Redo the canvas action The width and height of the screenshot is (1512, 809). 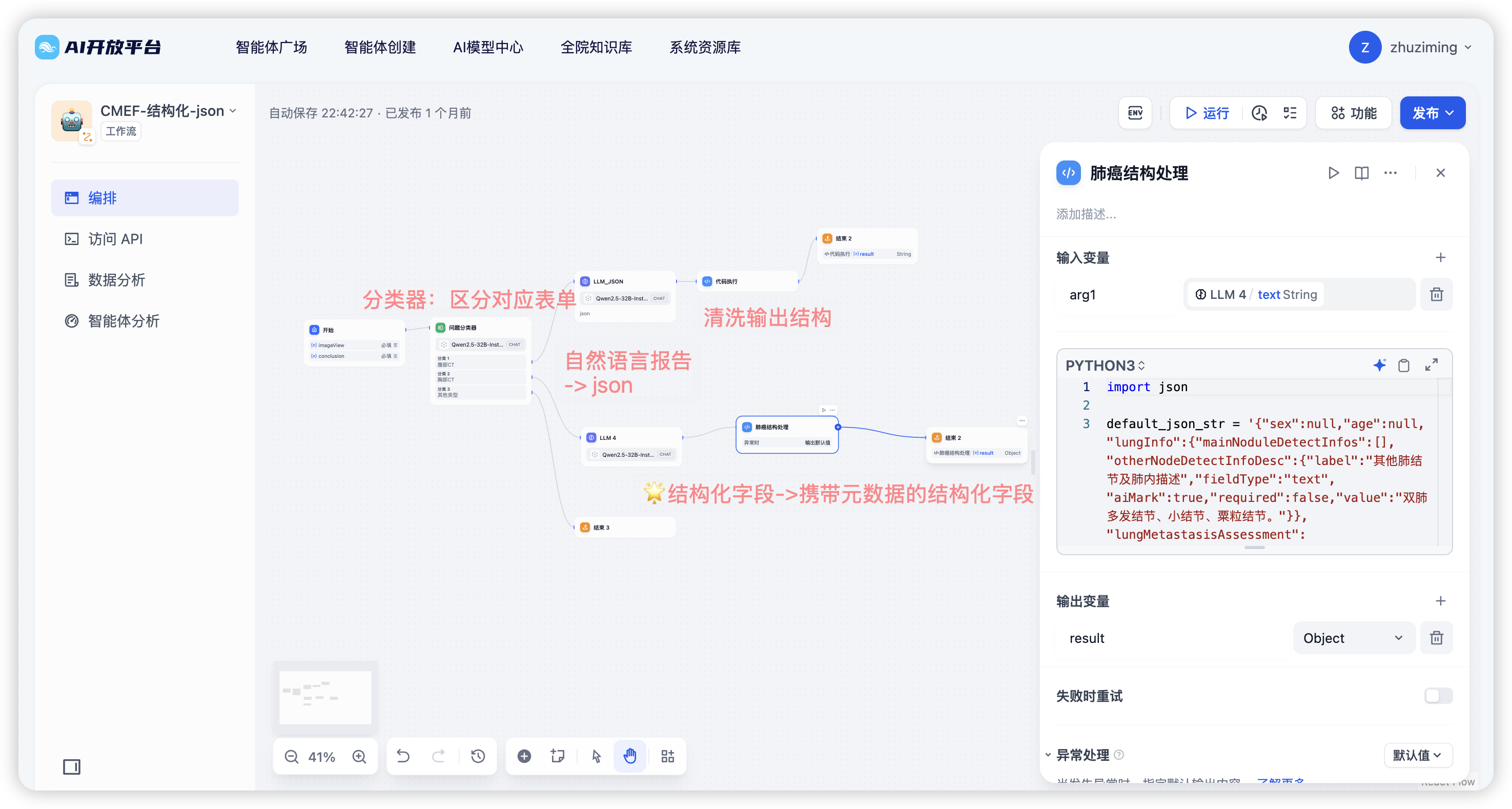pos(438,756)
